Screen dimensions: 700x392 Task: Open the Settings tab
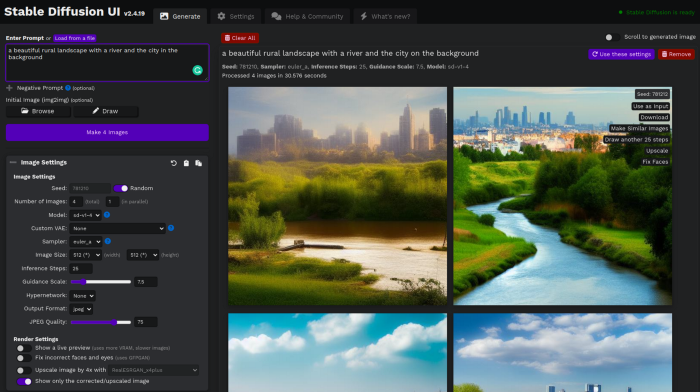236,17
